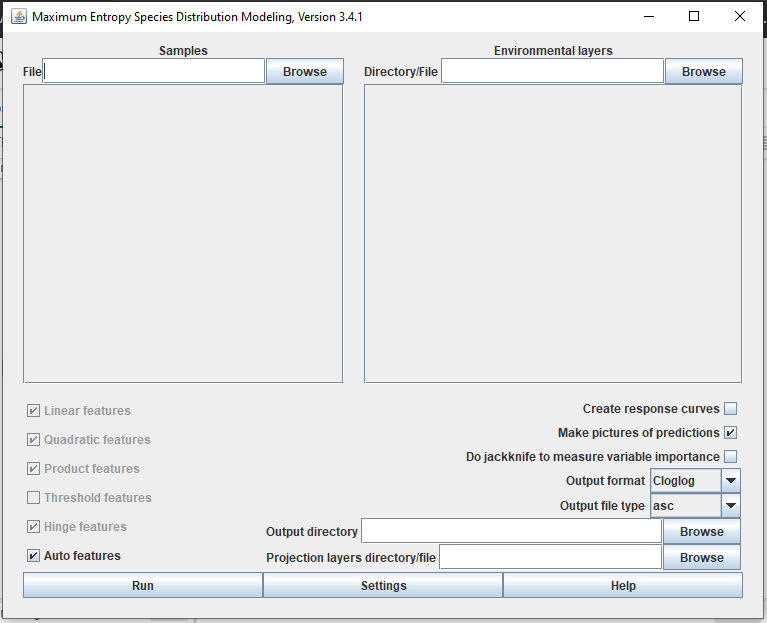Viewport: 767px width, 623px height.
Task: Click into the Output directory field
Action: 511,531
